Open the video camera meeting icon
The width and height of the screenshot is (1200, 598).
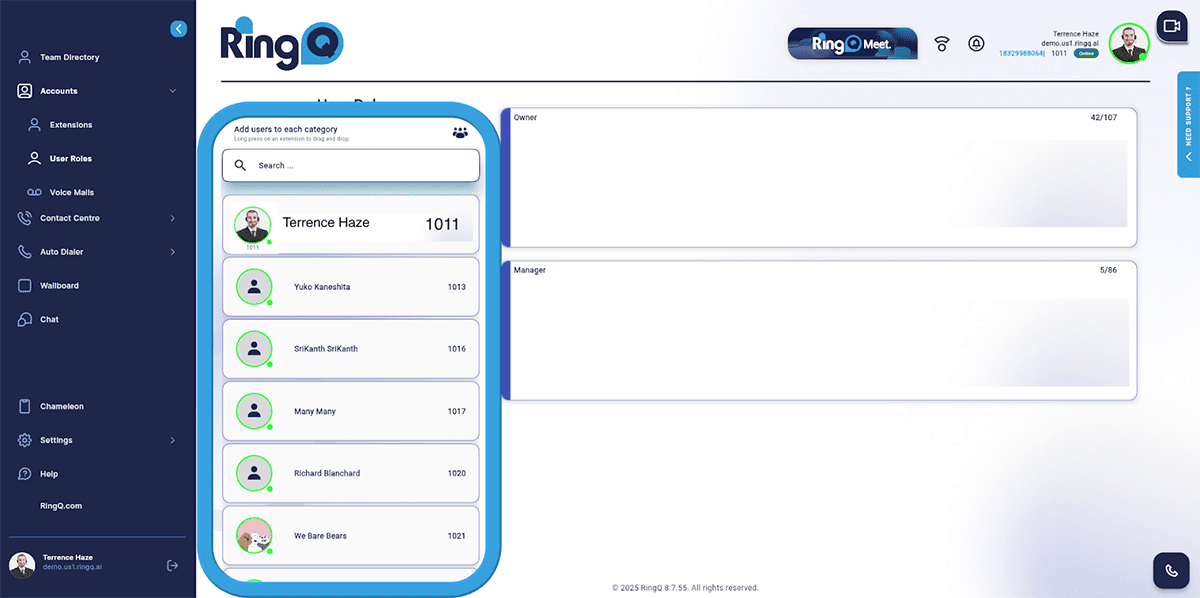tap(1171, 26)
